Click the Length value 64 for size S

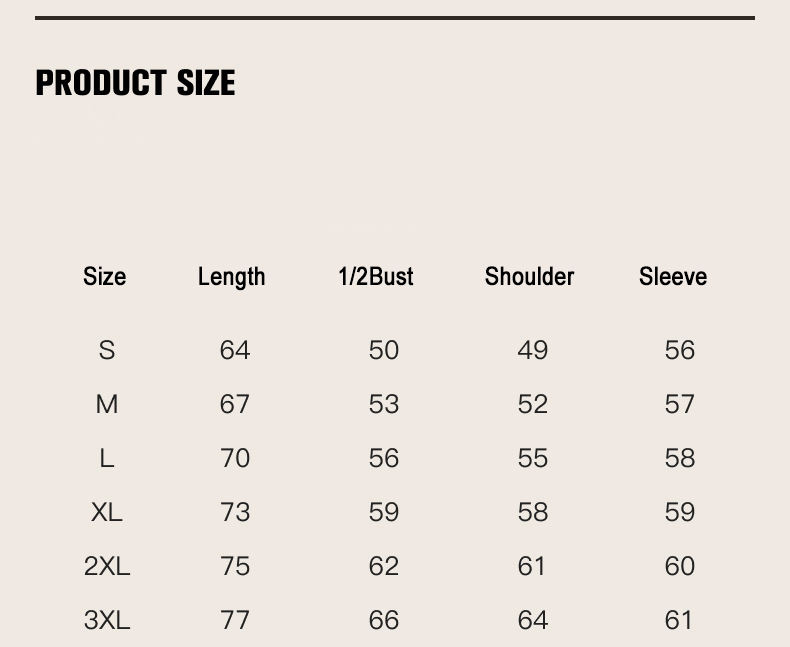click(235, 350)
